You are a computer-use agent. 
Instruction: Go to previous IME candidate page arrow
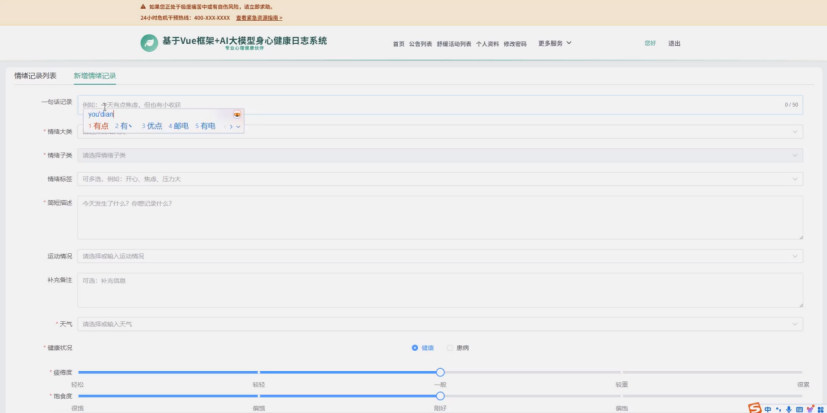[x=225, y=127]
